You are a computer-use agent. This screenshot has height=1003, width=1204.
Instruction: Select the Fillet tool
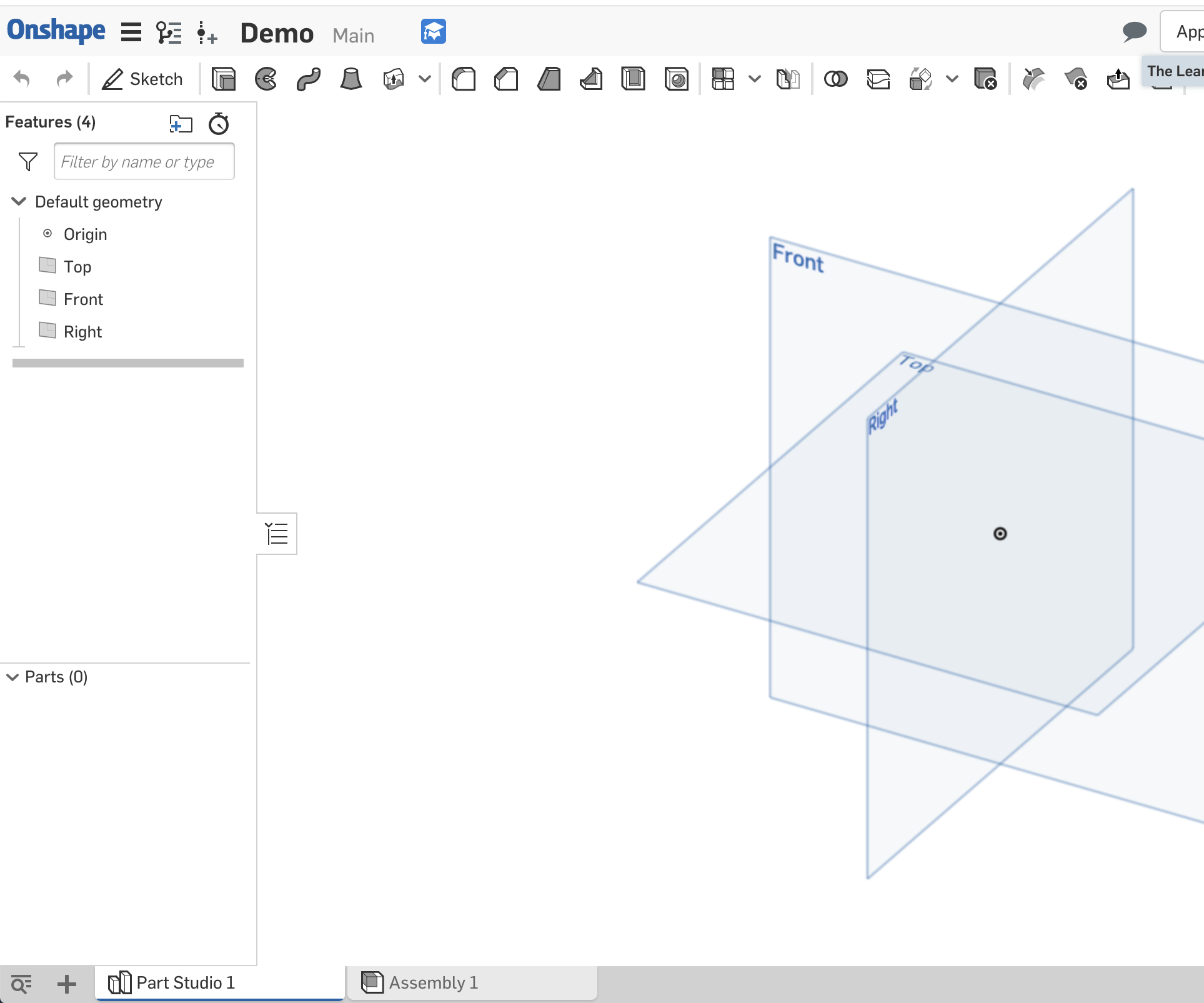(464, 79)
